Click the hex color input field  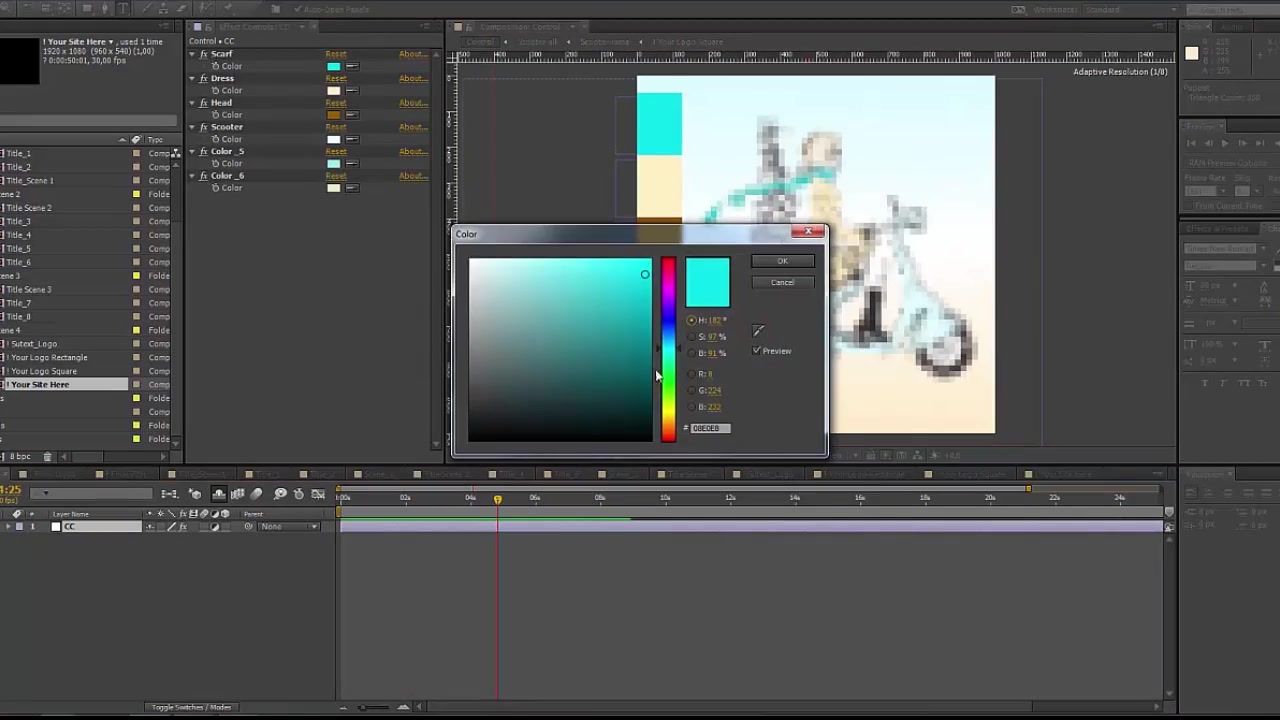tap(711, 428)
